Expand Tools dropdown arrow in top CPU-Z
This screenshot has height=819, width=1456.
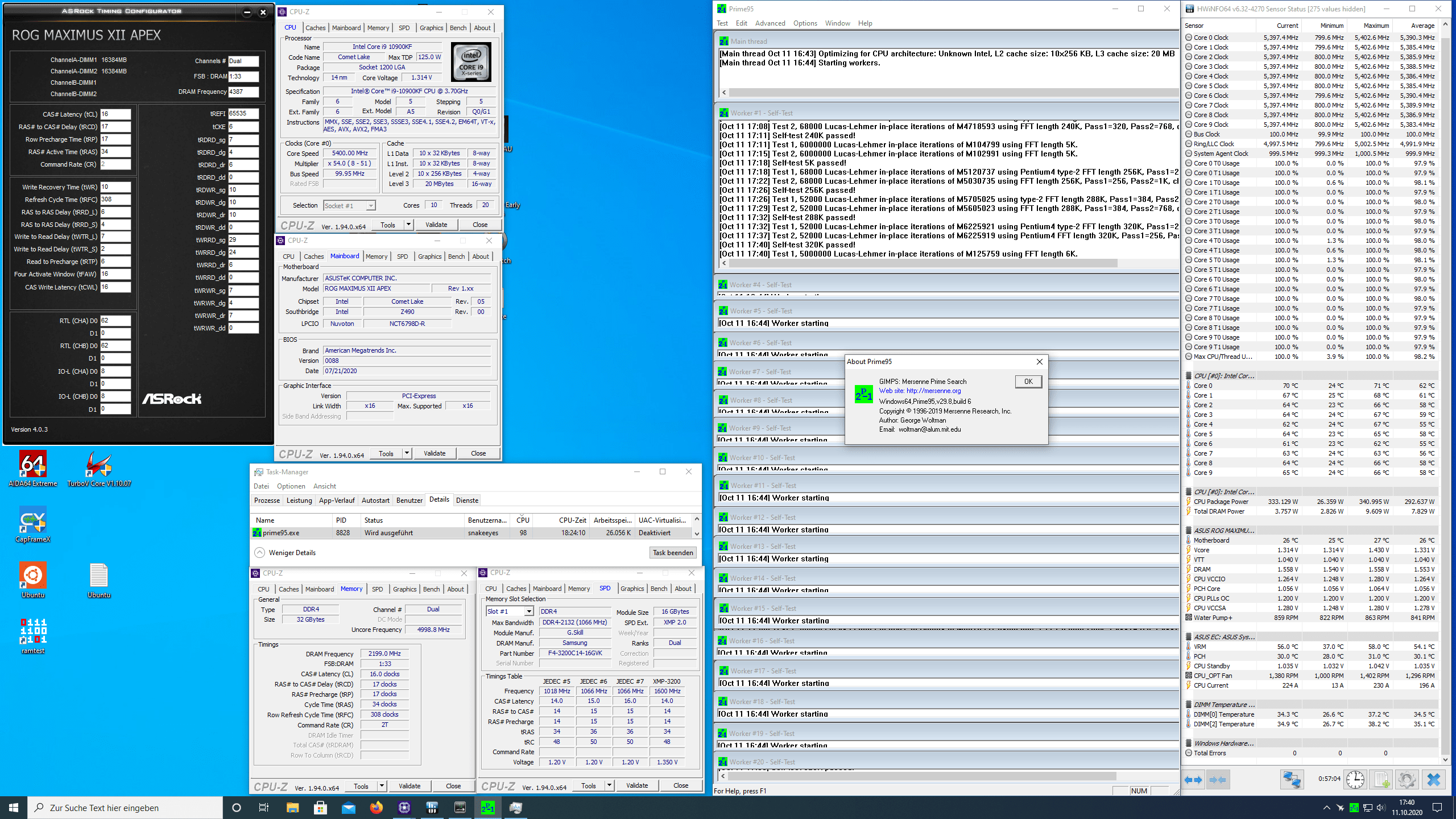click(x=408, y=225)
